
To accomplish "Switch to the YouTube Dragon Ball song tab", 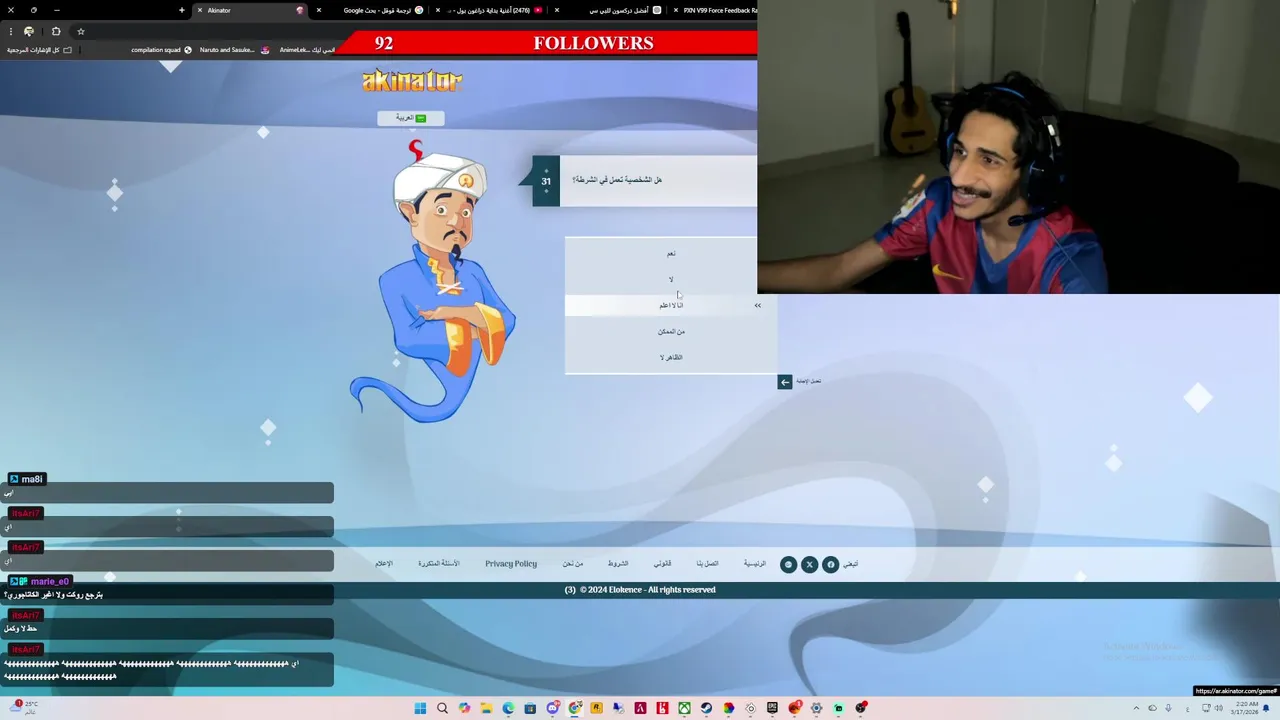I will pos(490,10).
